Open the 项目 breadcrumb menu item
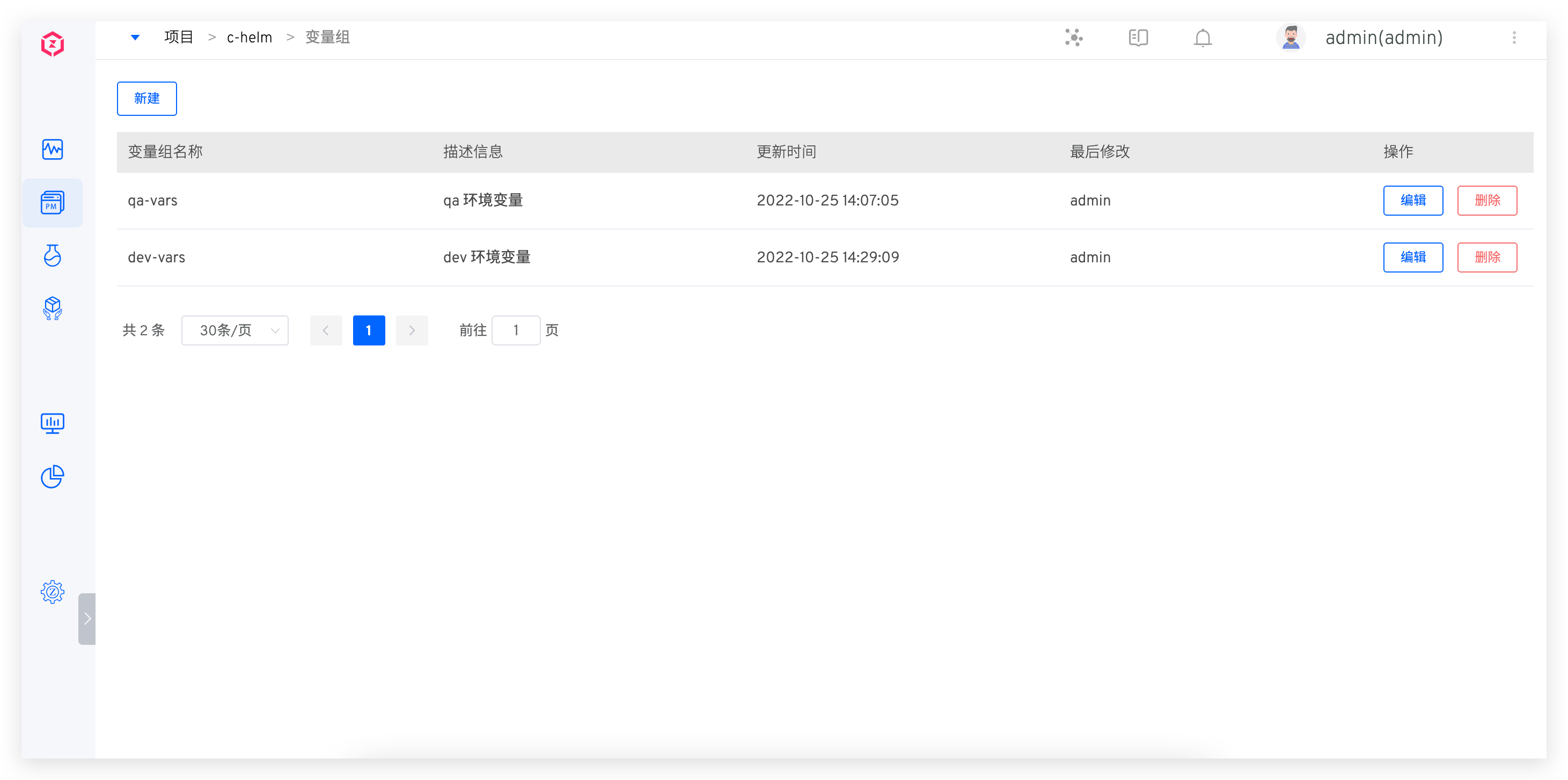Screen dimensions: 1568x780 [x=178, y=37]
